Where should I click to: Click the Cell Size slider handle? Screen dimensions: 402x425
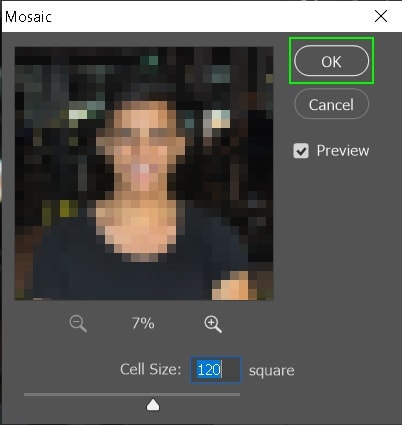(153, 405)
